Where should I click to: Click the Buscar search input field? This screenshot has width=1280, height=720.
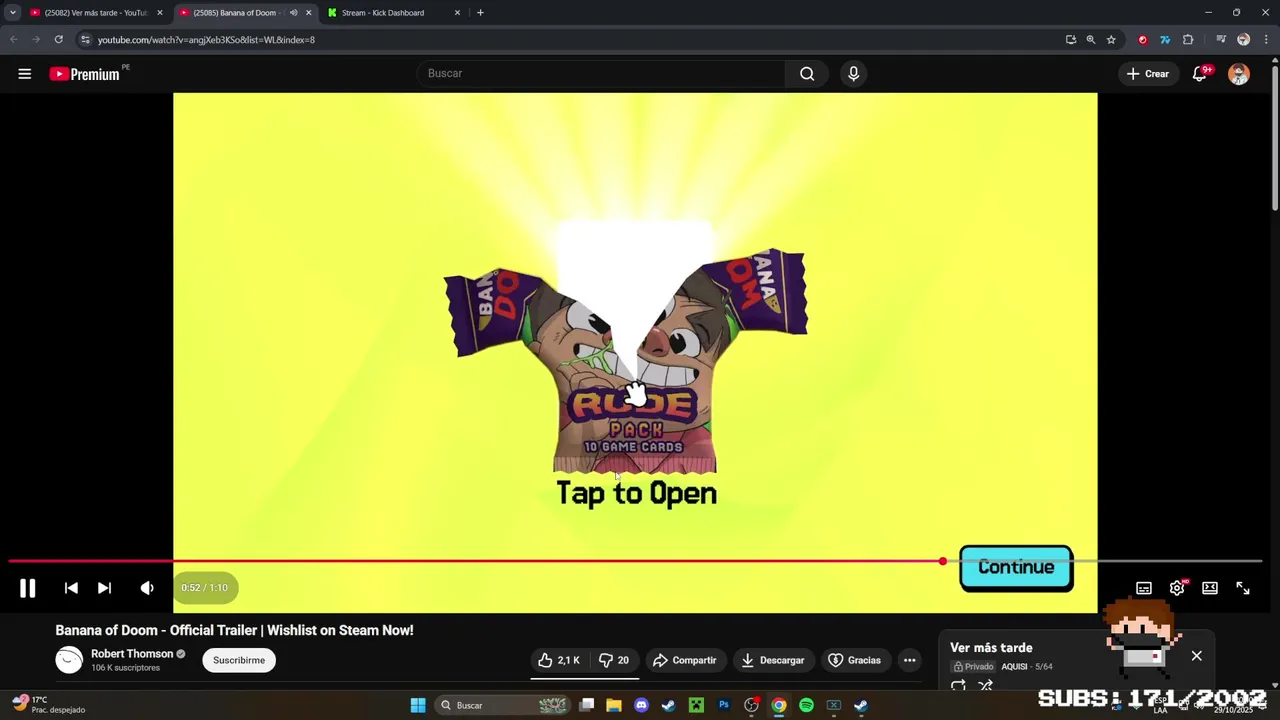click(601, 73)
